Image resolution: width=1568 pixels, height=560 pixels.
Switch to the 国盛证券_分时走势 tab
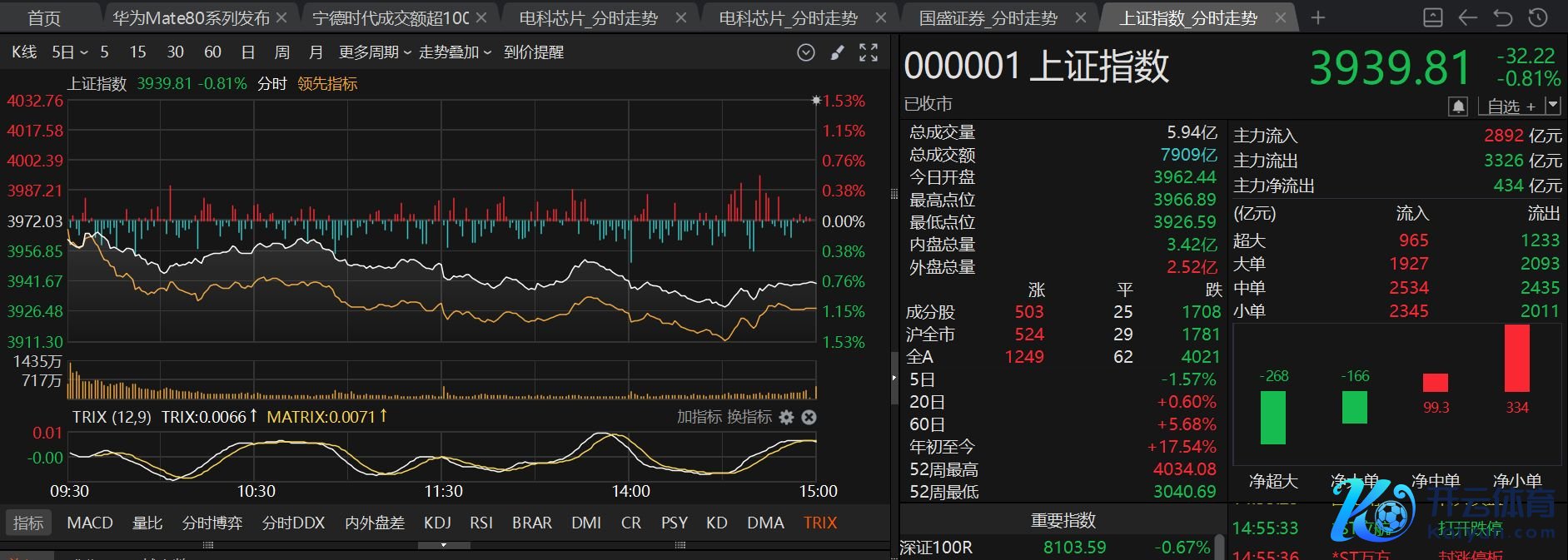click(x=988, y=17)
